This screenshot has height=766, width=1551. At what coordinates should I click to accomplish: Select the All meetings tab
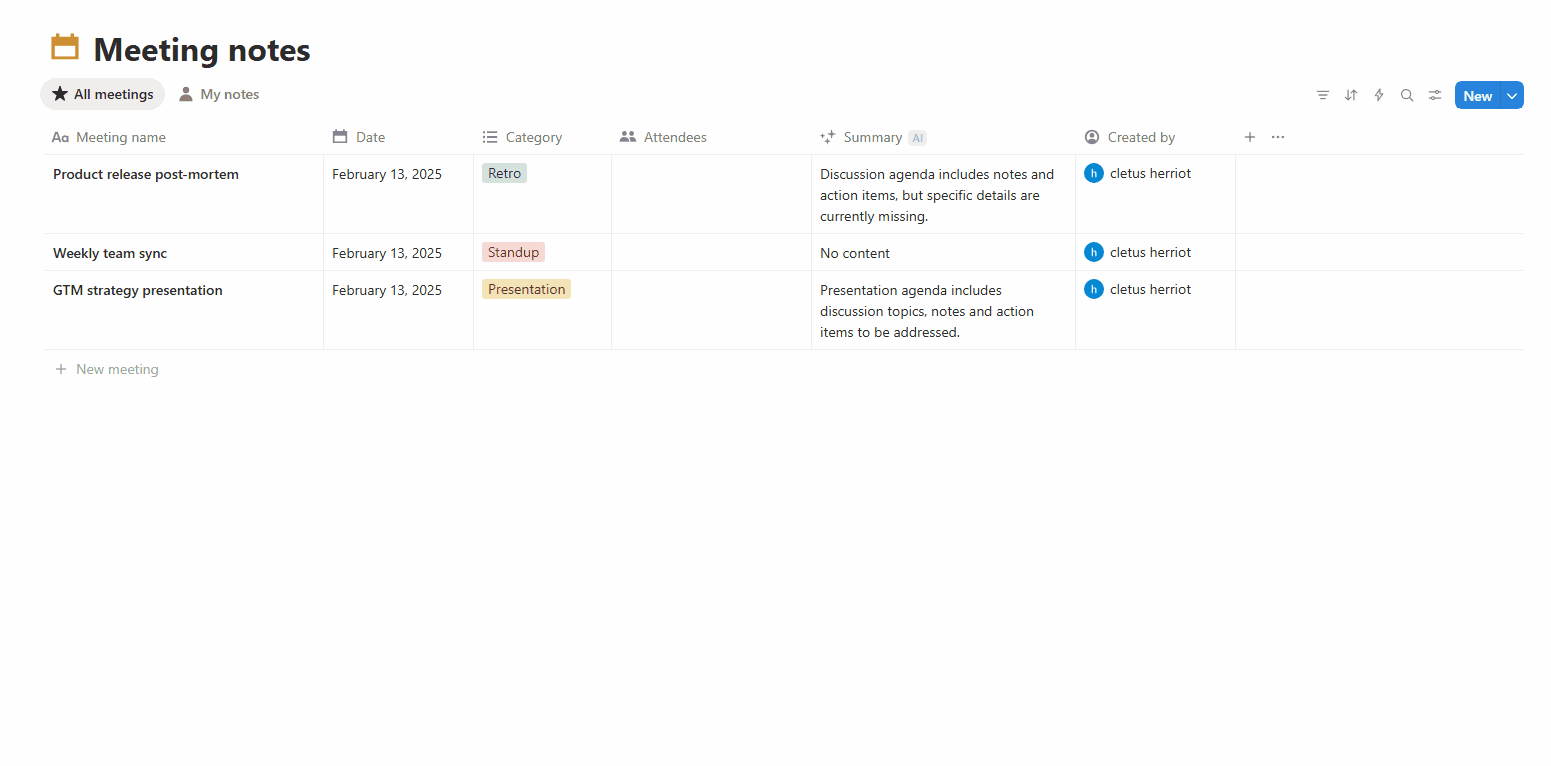pos(103,94)
